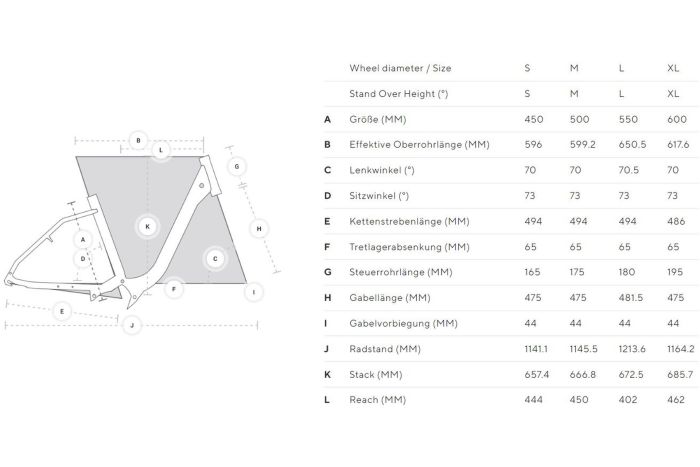Click the Effektive Oberrohrlänge (MM) row label
Viewport: 700px width, 467px height.
tap(419, 145)
